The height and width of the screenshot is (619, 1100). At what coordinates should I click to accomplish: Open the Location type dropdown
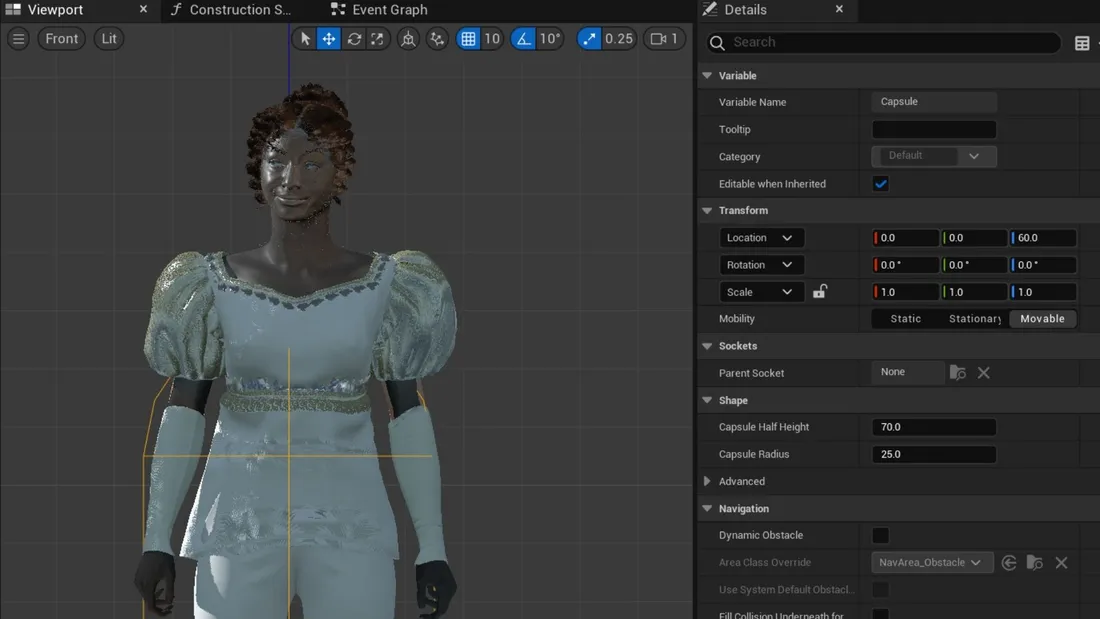point(760,238)
